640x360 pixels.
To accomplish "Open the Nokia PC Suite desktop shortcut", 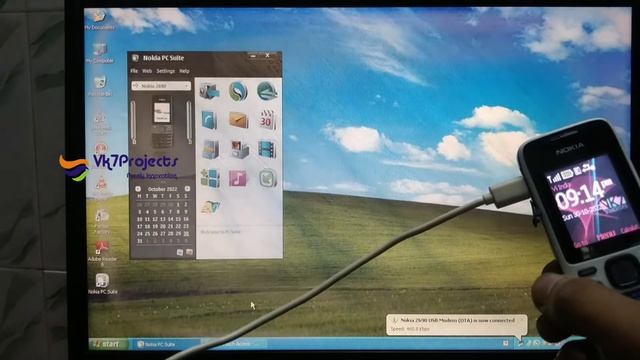I will pyautogui.click(x=102, y=284).
